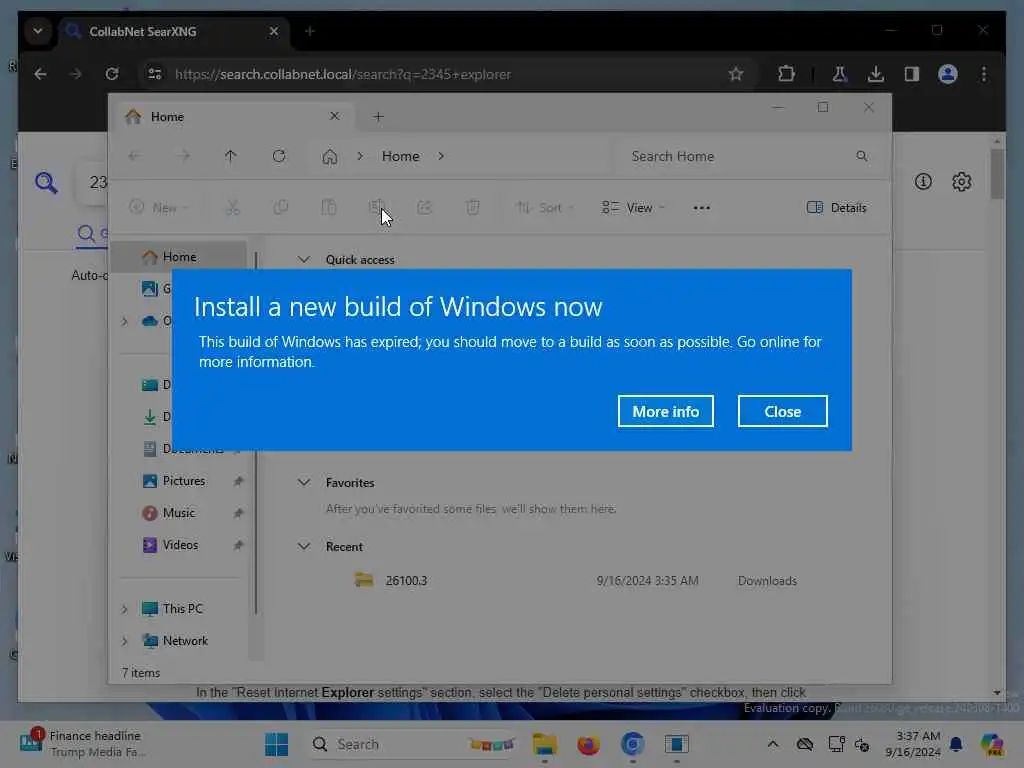Bookmark this page with star icon
This screenshot has height=768, width=1024.
[736, 74]
